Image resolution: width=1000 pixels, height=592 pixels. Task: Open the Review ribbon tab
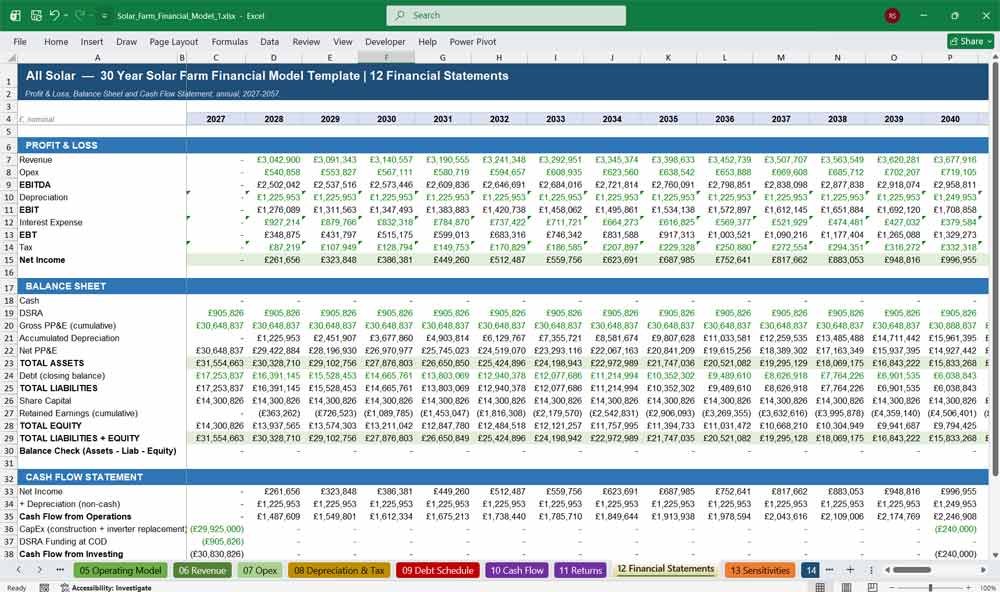click(x=306, y=41)
